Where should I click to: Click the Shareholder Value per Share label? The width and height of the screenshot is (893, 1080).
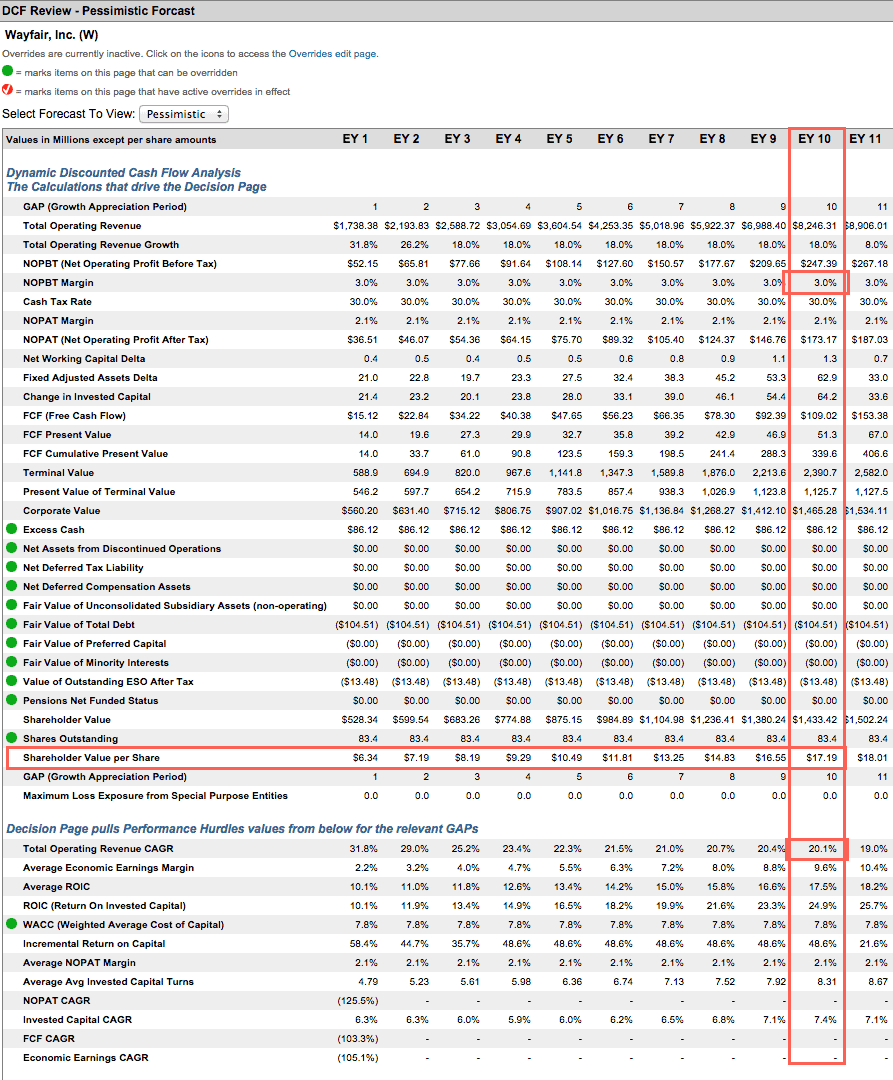(92, 758)
